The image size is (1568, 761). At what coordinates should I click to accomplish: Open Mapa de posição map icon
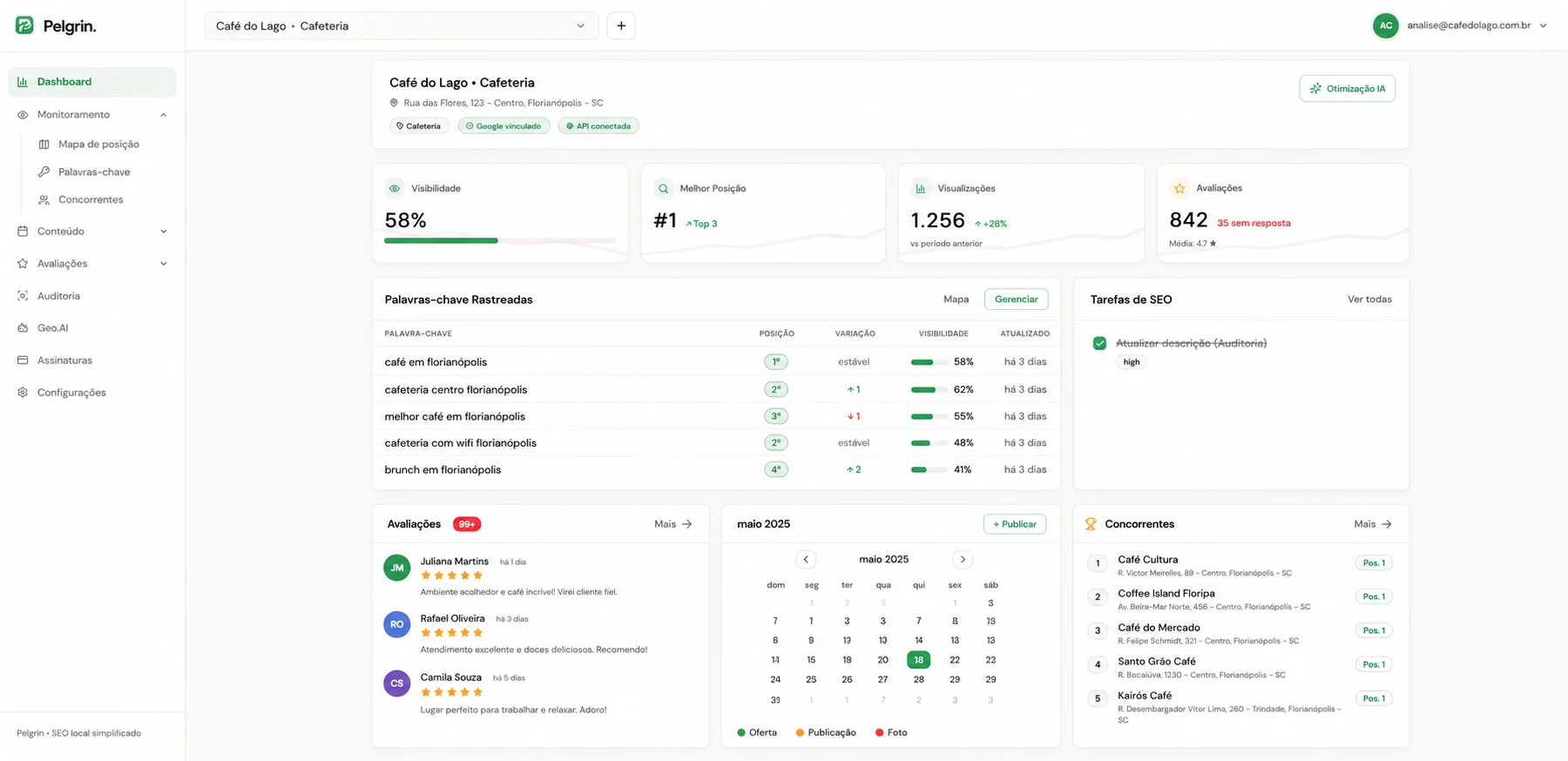44,145
